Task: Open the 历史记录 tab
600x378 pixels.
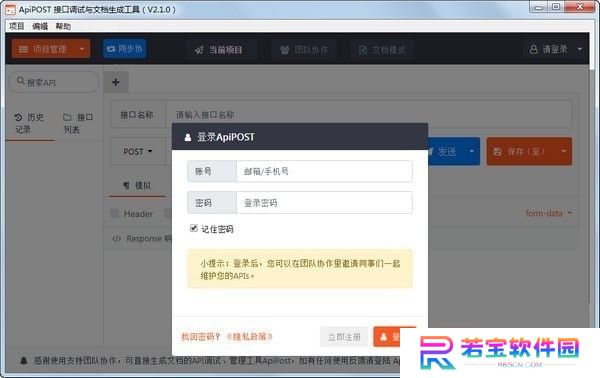Action: coord(29,123)
